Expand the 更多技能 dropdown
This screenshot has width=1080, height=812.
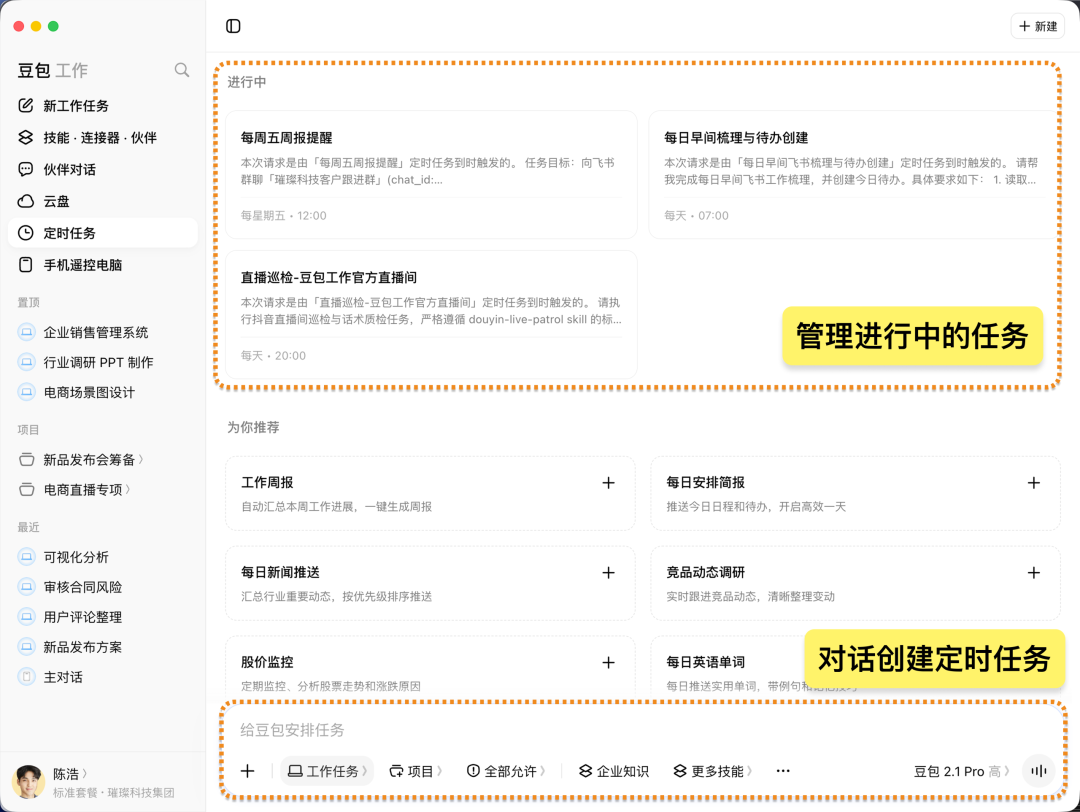click(x=713, y=771)
